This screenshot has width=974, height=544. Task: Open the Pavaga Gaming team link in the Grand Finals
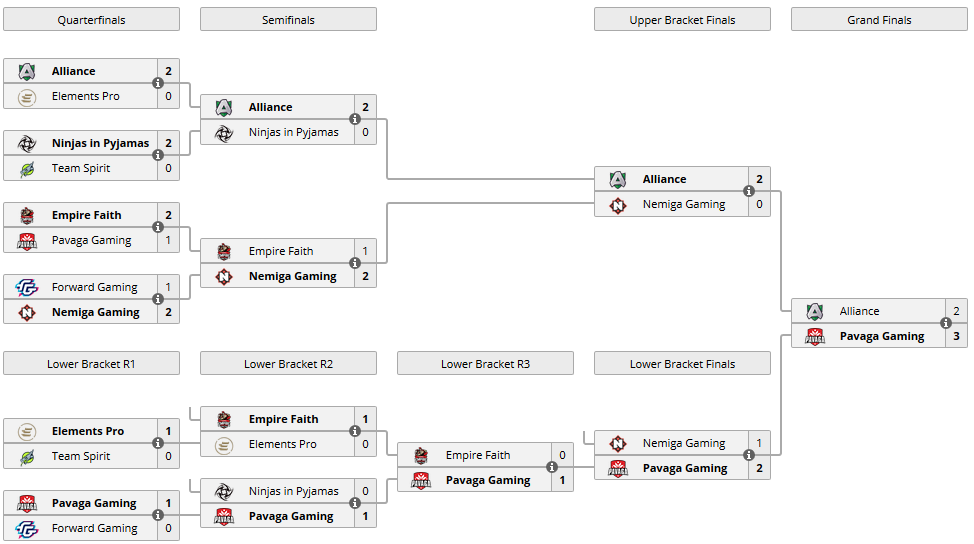pyautogui.click(x=881, y=336)
